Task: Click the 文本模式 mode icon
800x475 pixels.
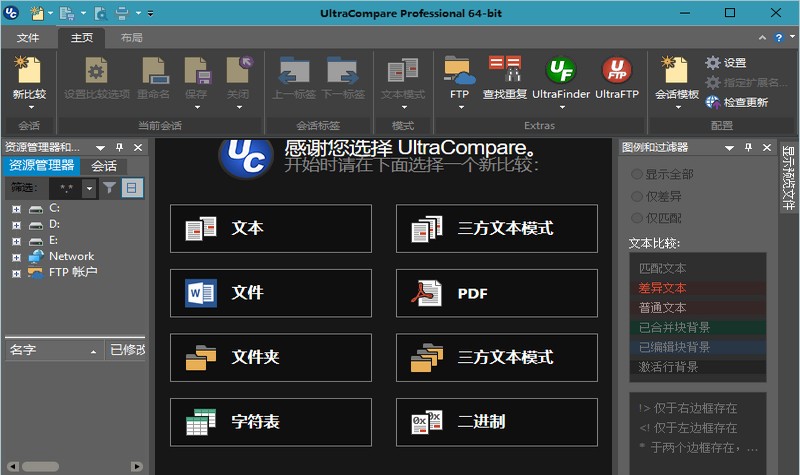Action: (x=403, y=70)
